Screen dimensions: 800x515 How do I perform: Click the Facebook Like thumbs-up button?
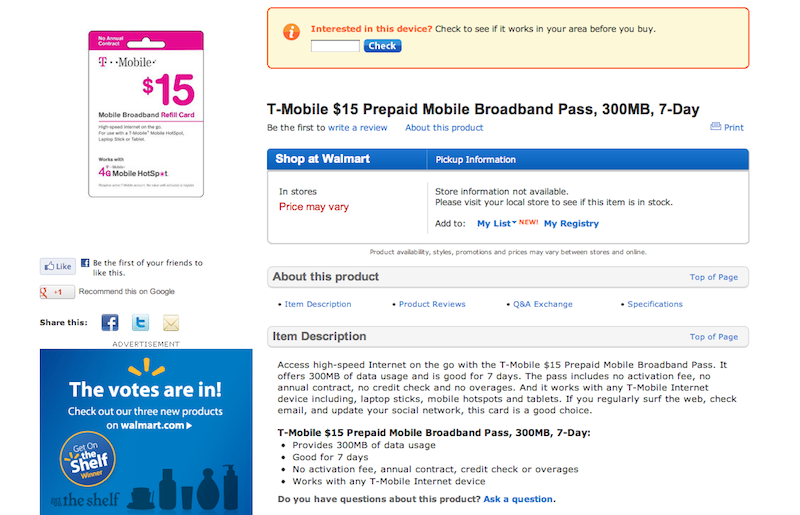pos(58,266)
